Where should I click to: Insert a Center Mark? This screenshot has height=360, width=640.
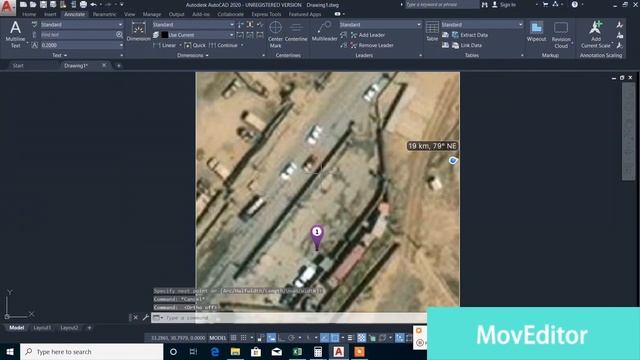(276, 35)
